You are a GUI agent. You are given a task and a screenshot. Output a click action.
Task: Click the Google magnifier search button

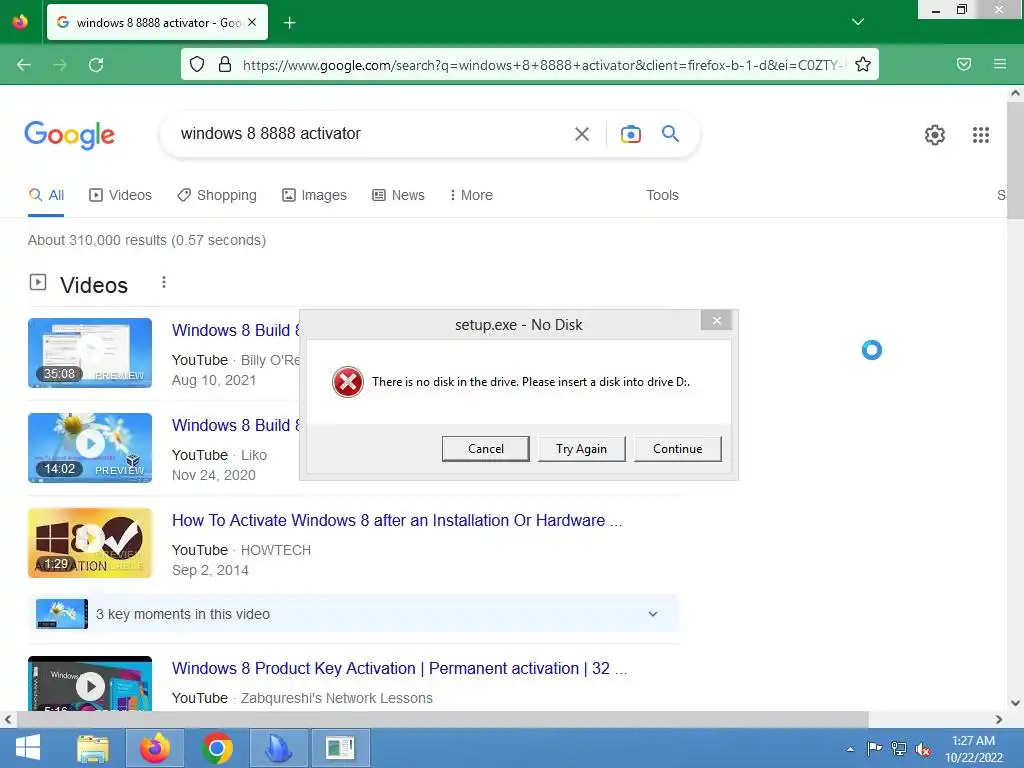[671, 134]
